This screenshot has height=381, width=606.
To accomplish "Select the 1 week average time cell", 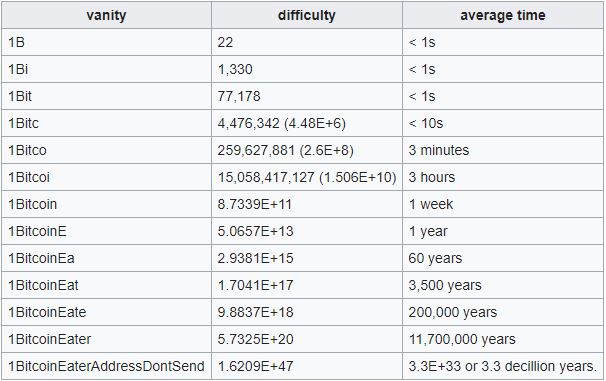I will click(503, 204).
